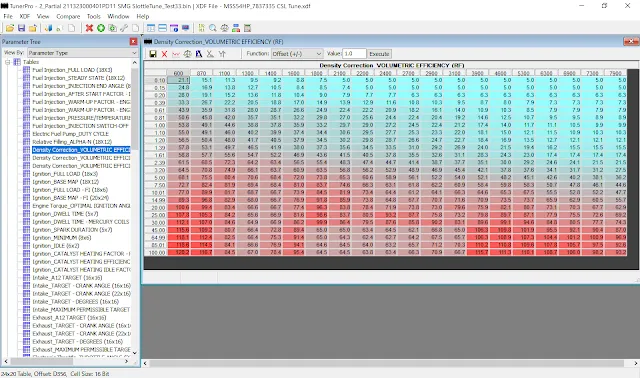640x378 pixels.
Task: Open the XDF menu
Action: point(25,16)
